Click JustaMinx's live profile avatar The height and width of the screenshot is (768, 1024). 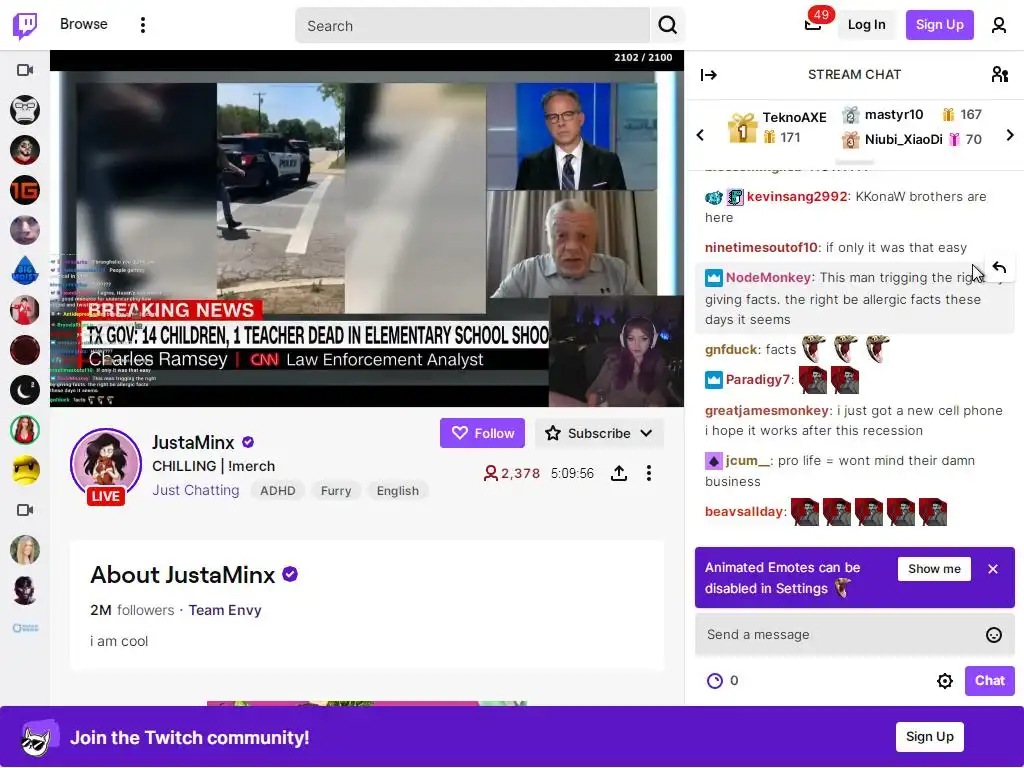tap(106, 464)
